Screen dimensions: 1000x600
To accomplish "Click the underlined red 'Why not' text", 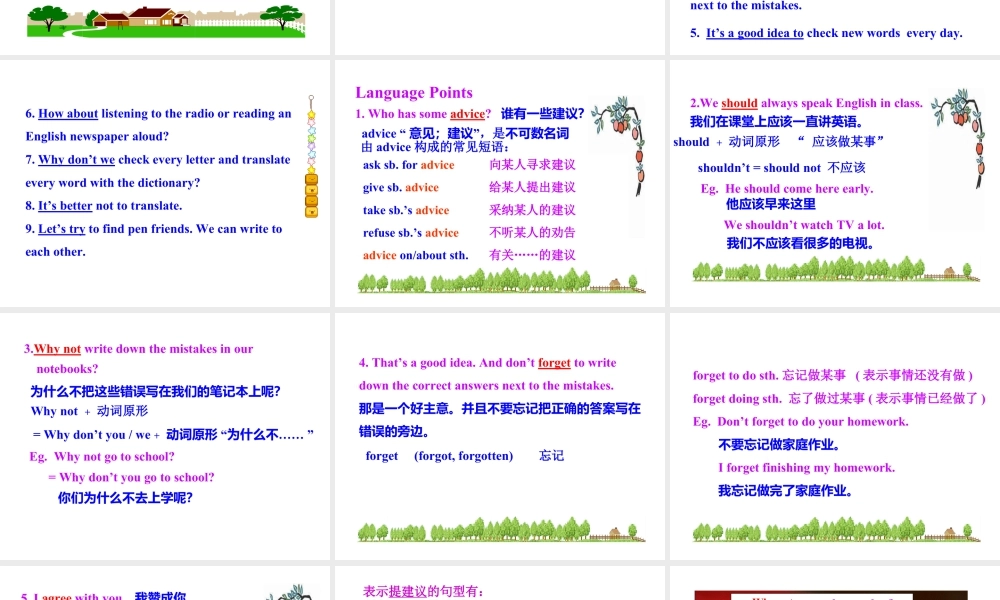I will 57,349.
